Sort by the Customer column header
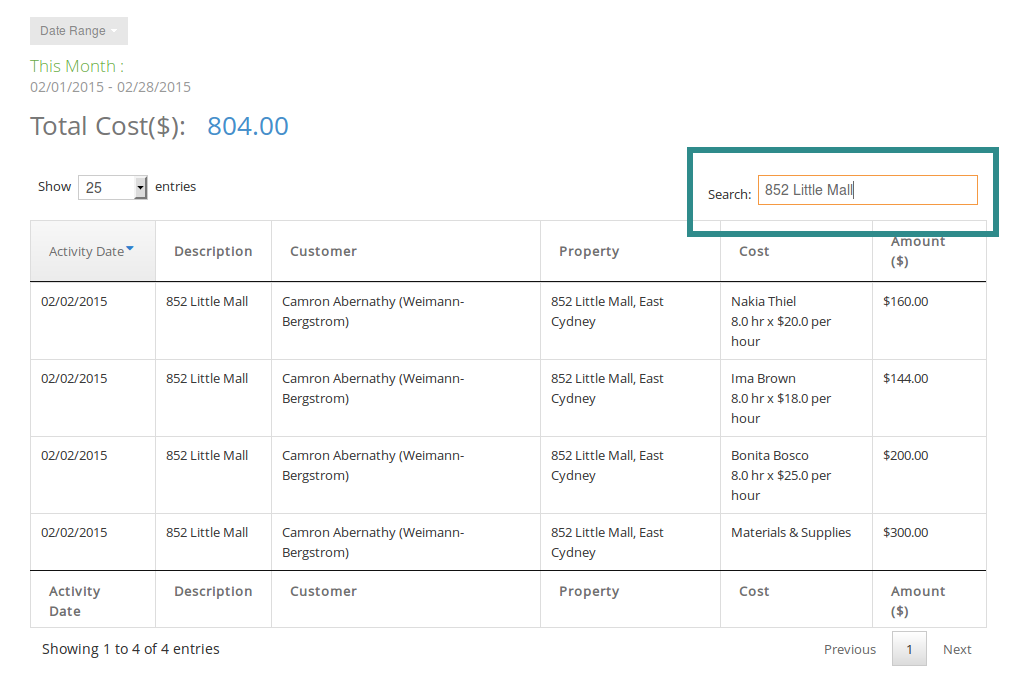The width and height of the screenshot is (1010, 688). click(406, 251)
